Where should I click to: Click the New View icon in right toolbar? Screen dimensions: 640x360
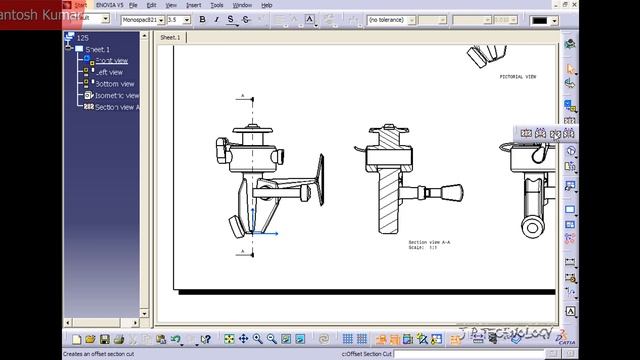tap(570, 224)
